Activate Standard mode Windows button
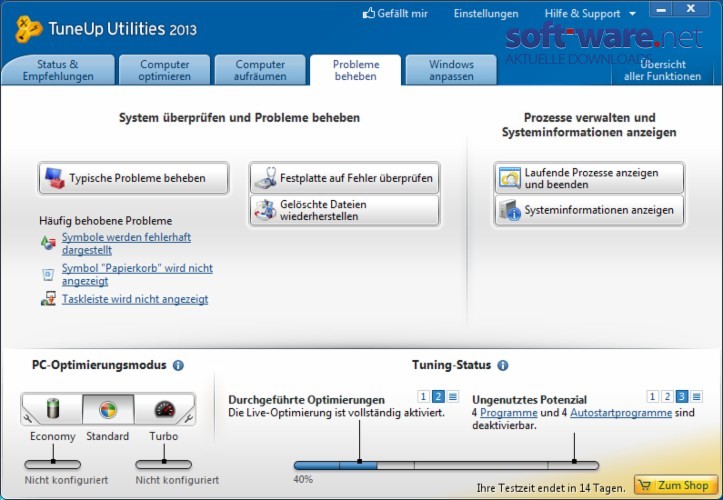 click(x=108, y=409)
